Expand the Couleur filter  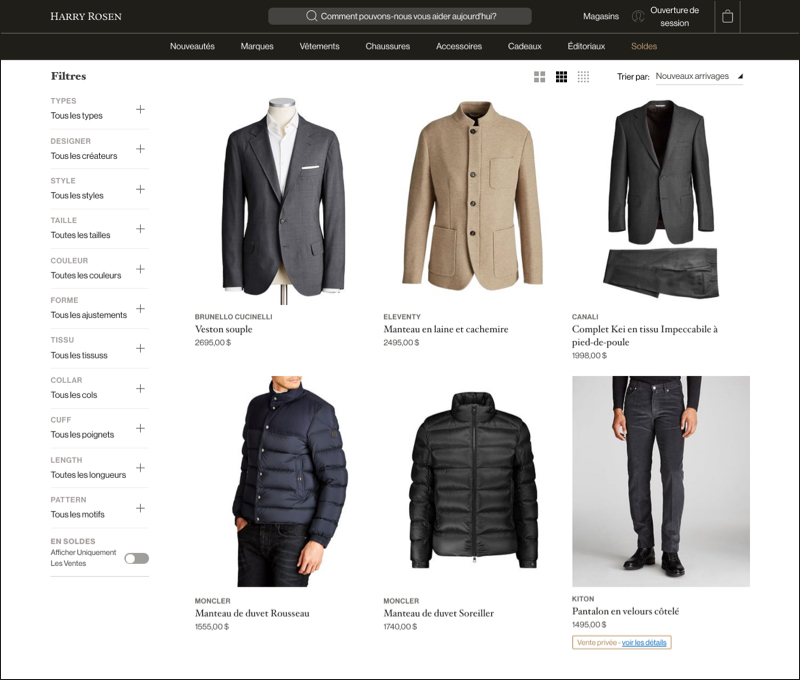pyautogui.click(x=140, y=269)
